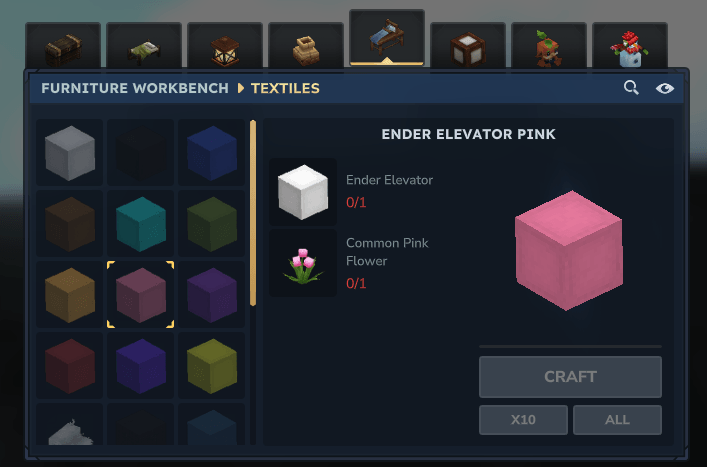Switch to the green bed category tab
The image size is (707, 467).
pyautogui.click(x=144, y=46)
